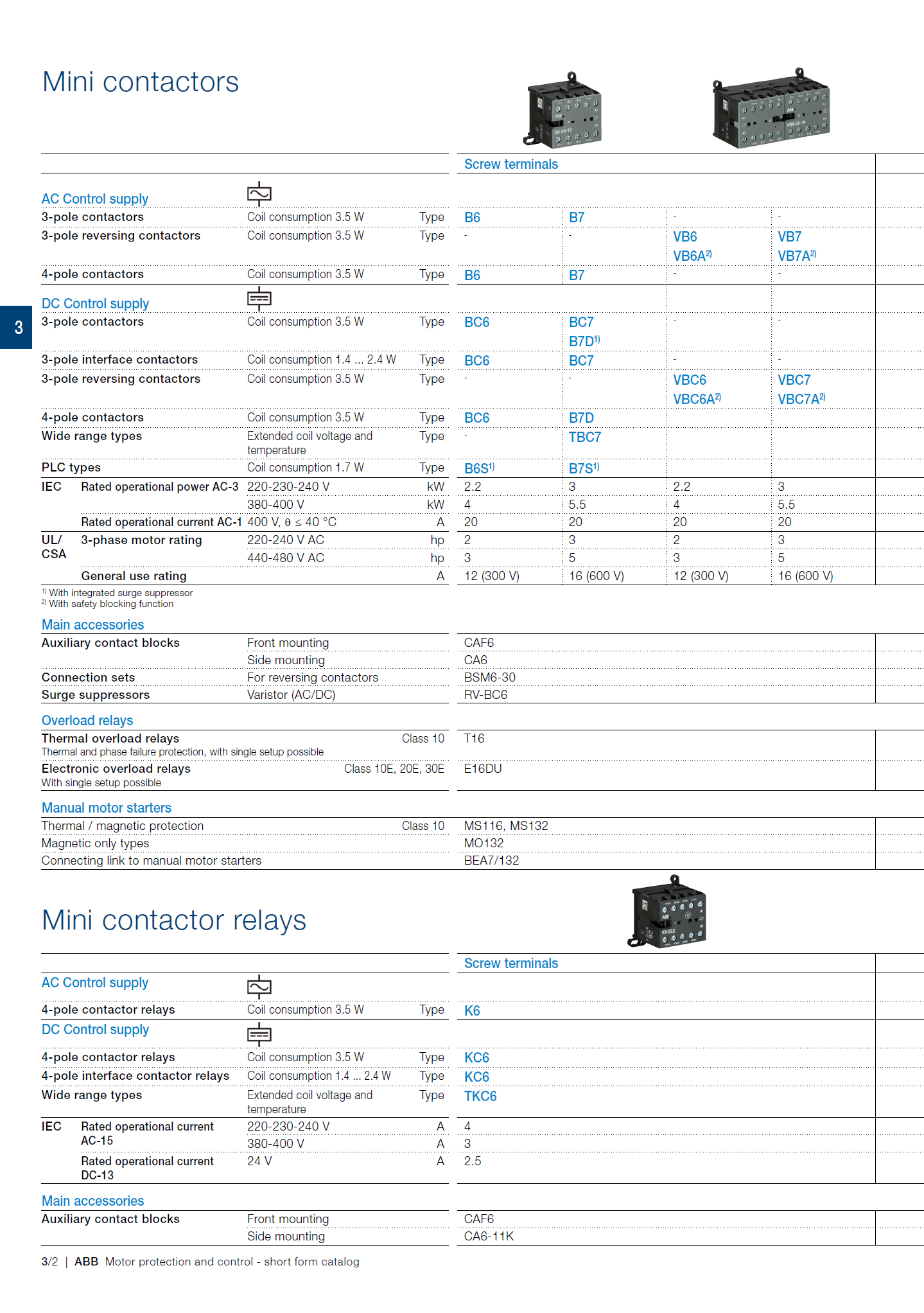This screenshot has height=1313, width=924.
Task: Select the Manual motor starters heading
Action: tap(107, 808)
